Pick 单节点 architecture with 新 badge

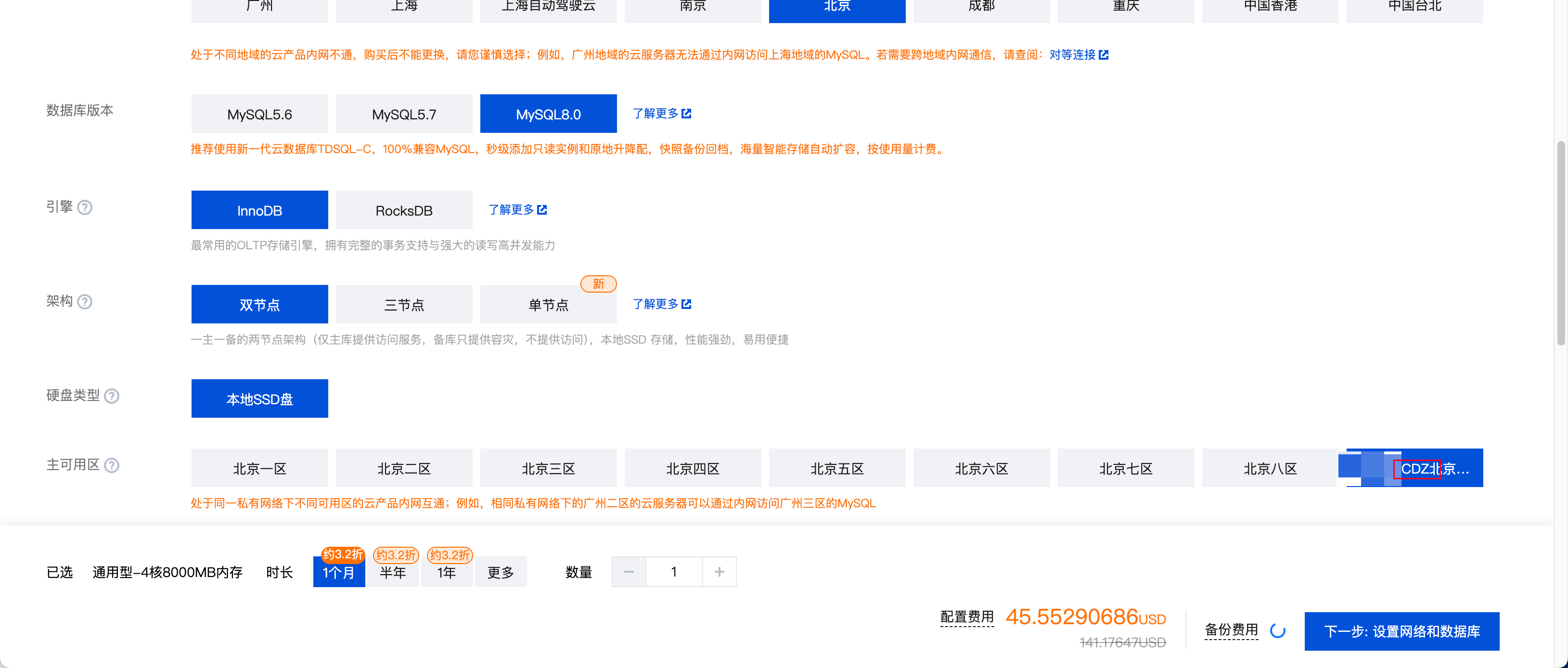pyautogui.click(x=548, y=305)
